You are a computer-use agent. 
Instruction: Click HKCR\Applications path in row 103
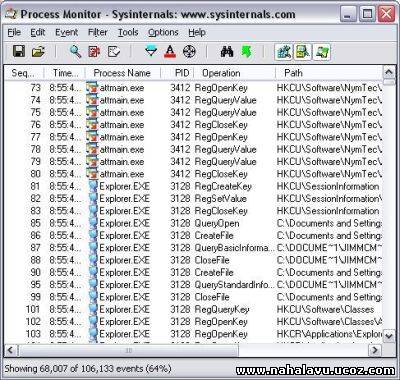click(329, 334)
